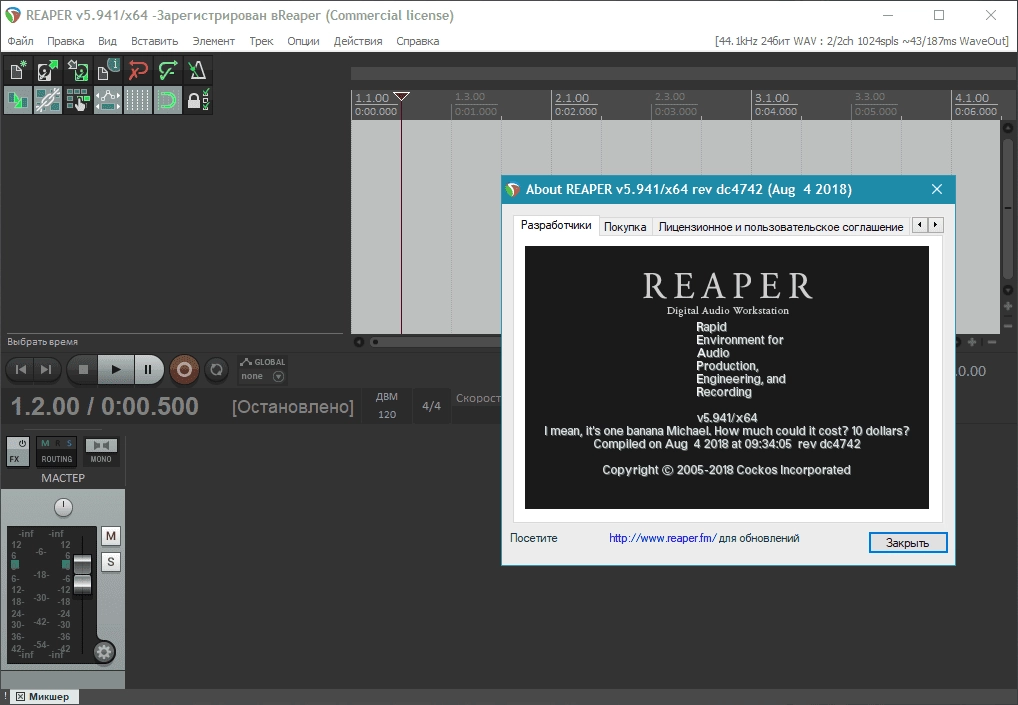
Task: Click the horizontal arrange scrollbar left arrow
Action: tap(358, 341)
